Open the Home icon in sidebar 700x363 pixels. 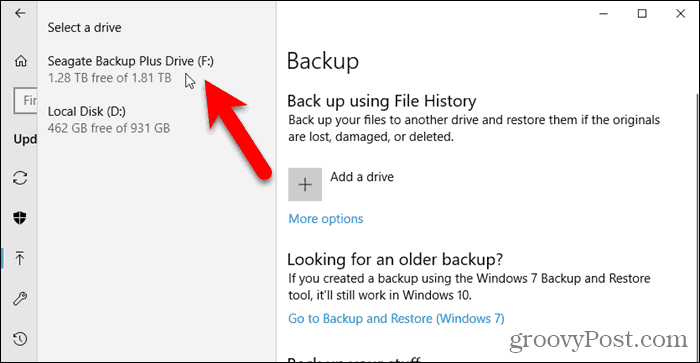21,61
